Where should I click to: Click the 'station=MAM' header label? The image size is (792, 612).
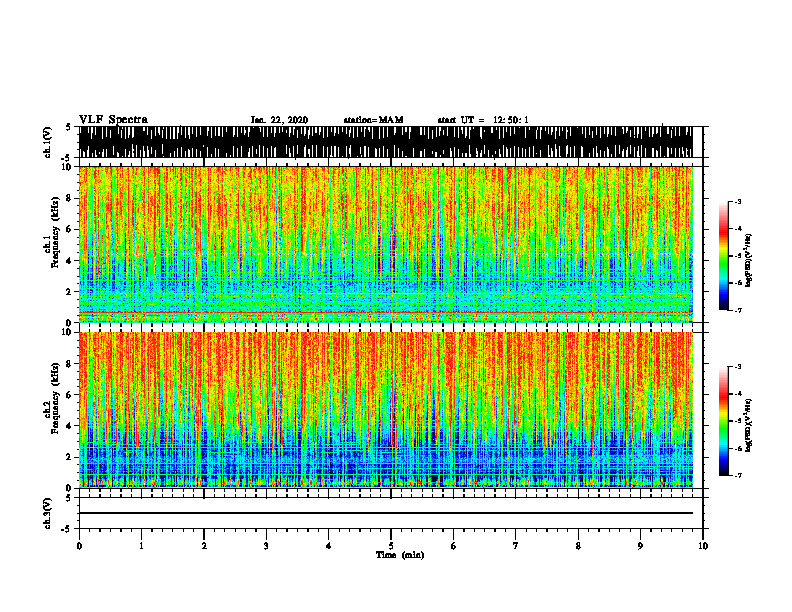(373, 120)
